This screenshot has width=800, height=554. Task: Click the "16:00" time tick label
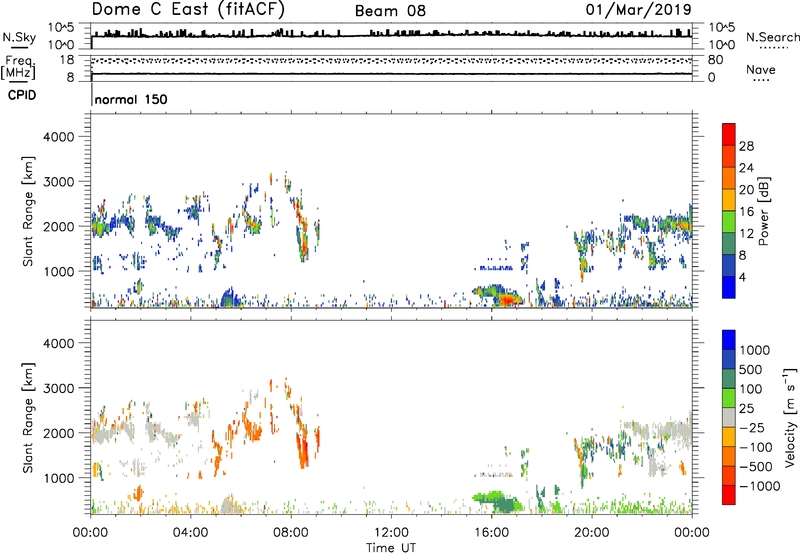pos(491,533)
